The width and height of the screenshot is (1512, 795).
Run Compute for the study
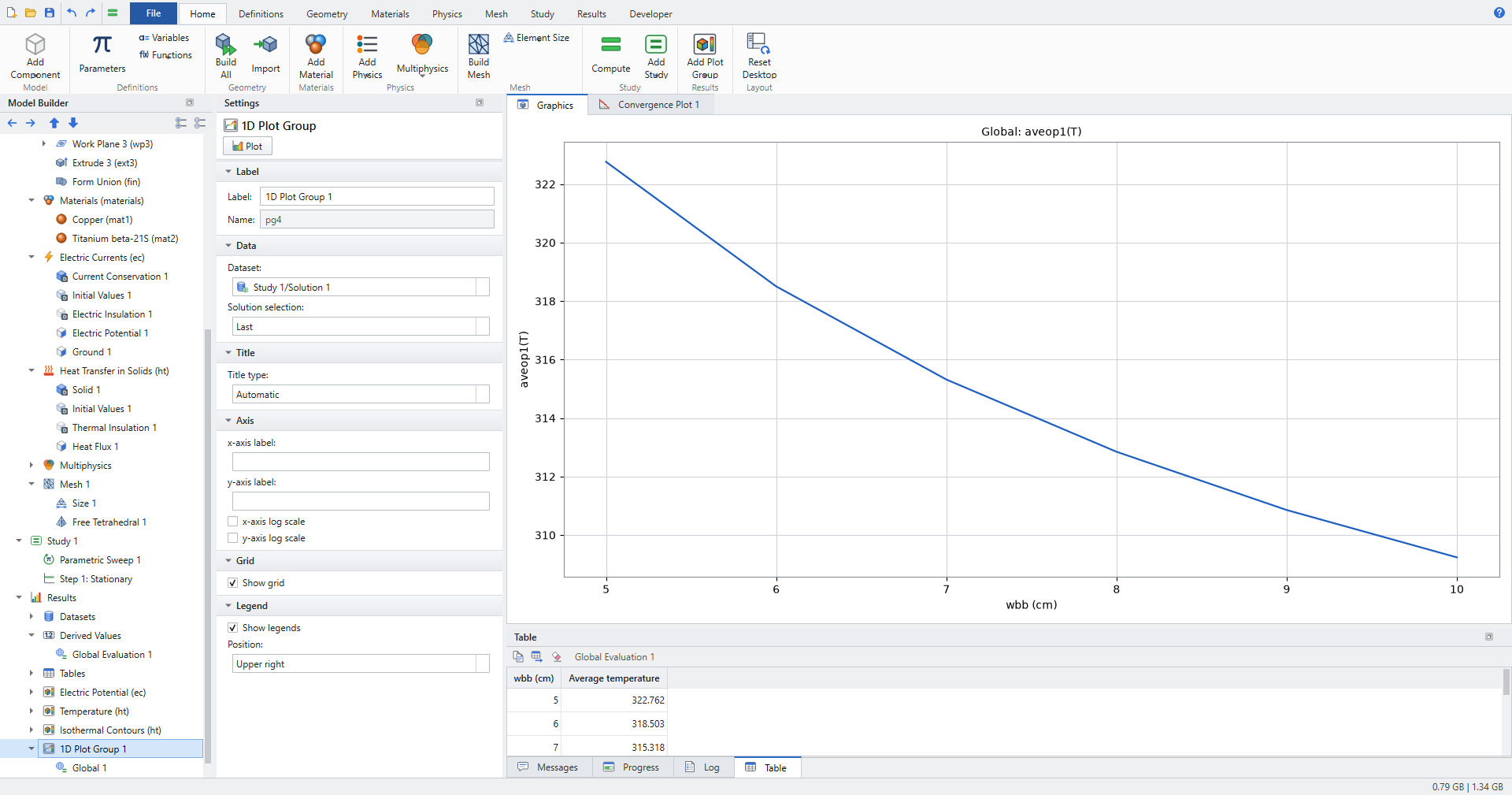[x=611, y=53]
